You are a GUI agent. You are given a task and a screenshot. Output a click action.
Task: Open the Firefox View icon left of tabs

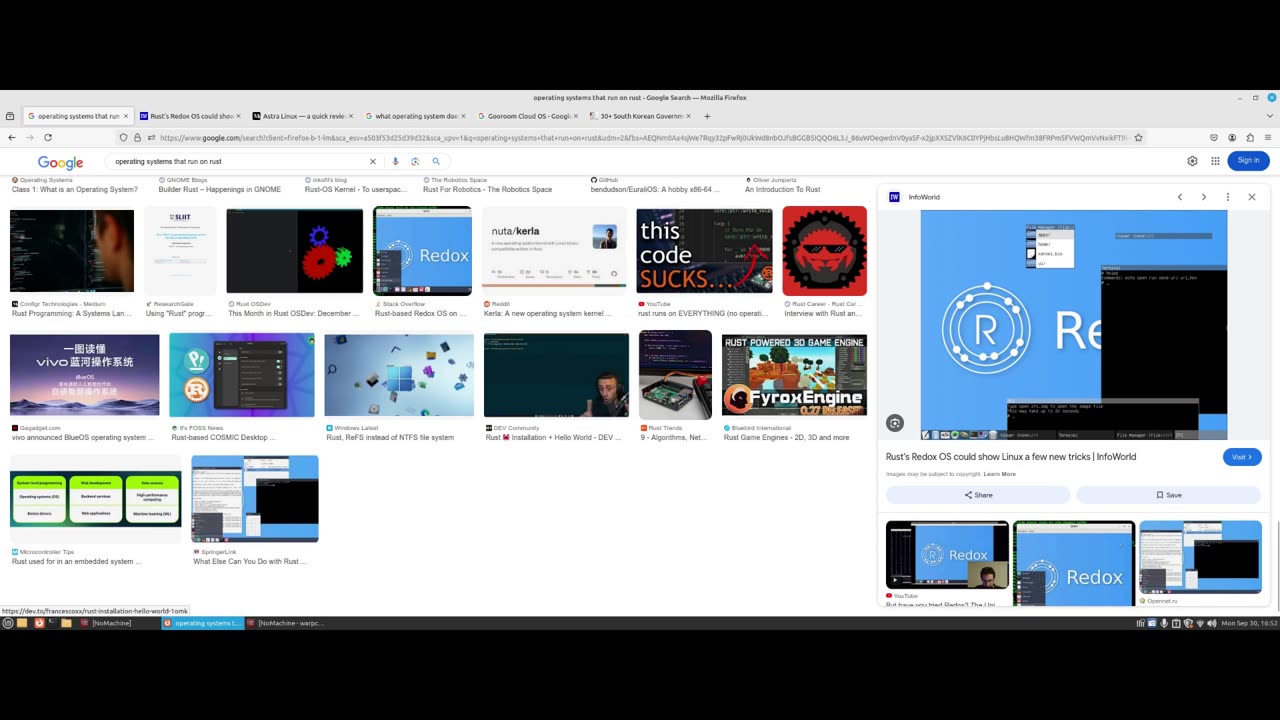coord(10,116)
